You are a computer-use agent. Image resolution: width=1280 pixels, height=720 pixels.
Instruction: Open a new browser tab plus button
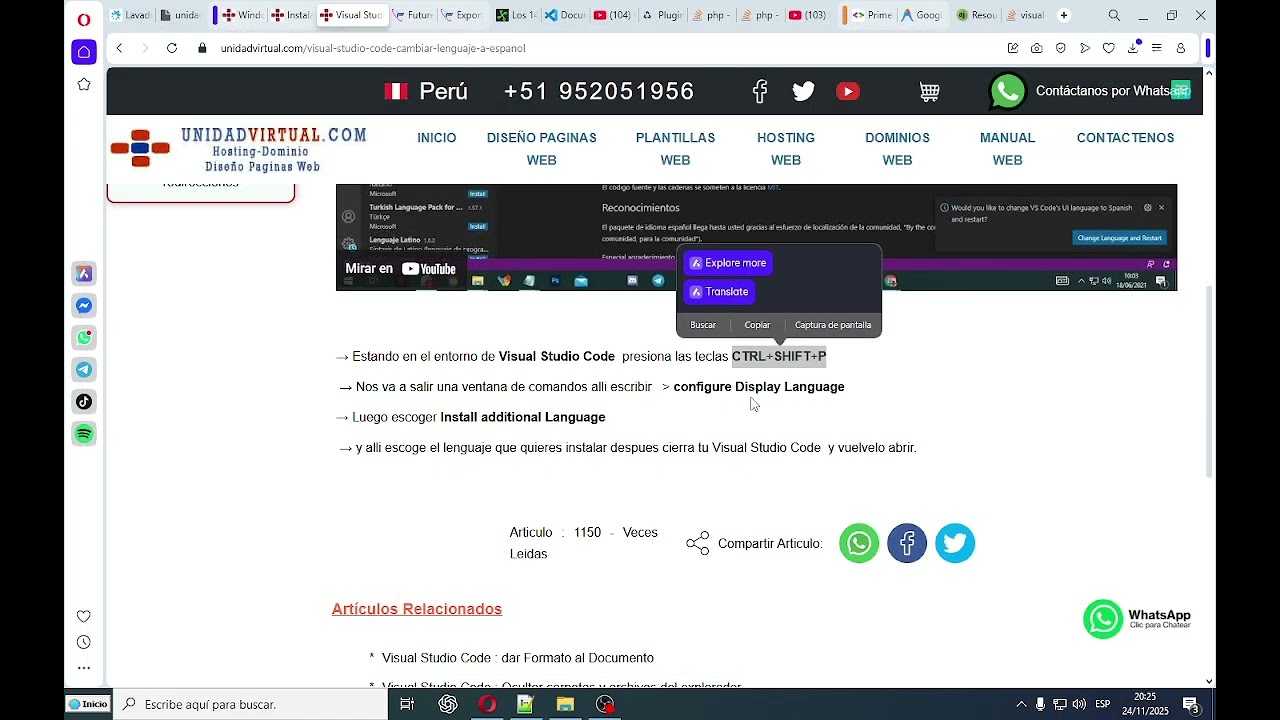pyautogui.click(x=1064, y=15)
